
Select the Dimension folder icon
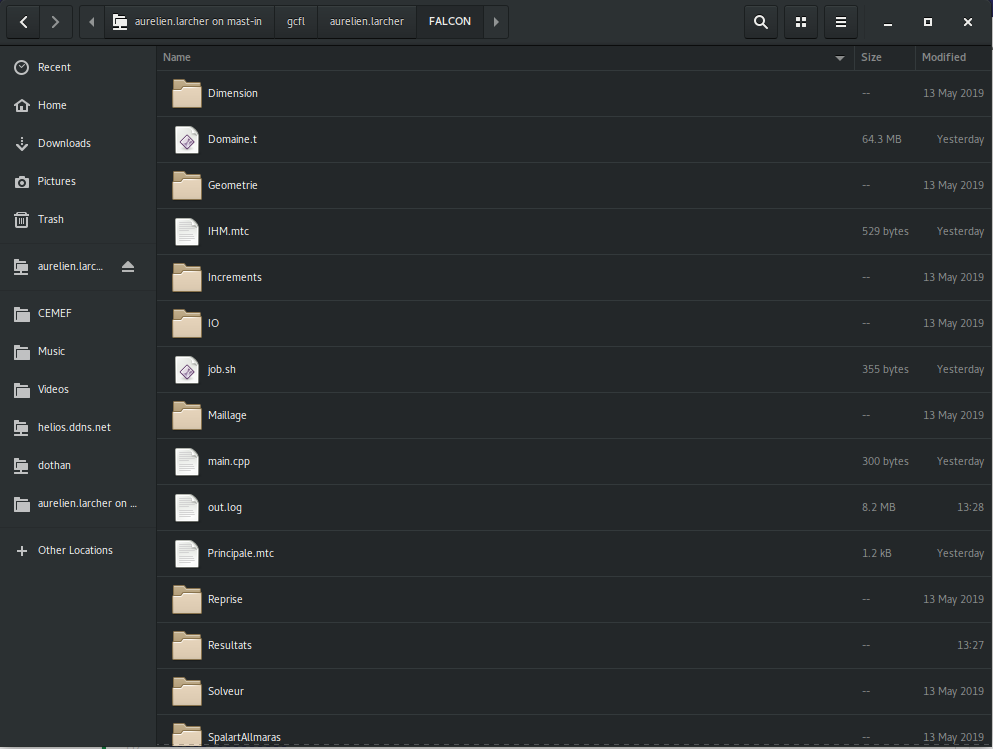pos(187,94)
